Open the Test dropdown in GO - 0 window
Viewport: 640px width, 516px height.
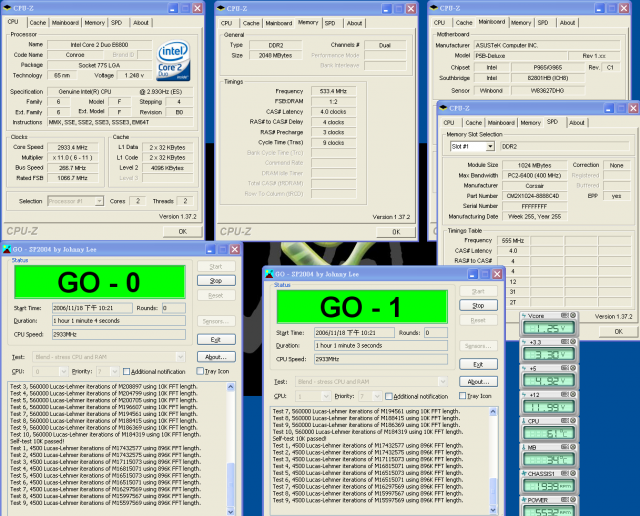tap(180, 357)
